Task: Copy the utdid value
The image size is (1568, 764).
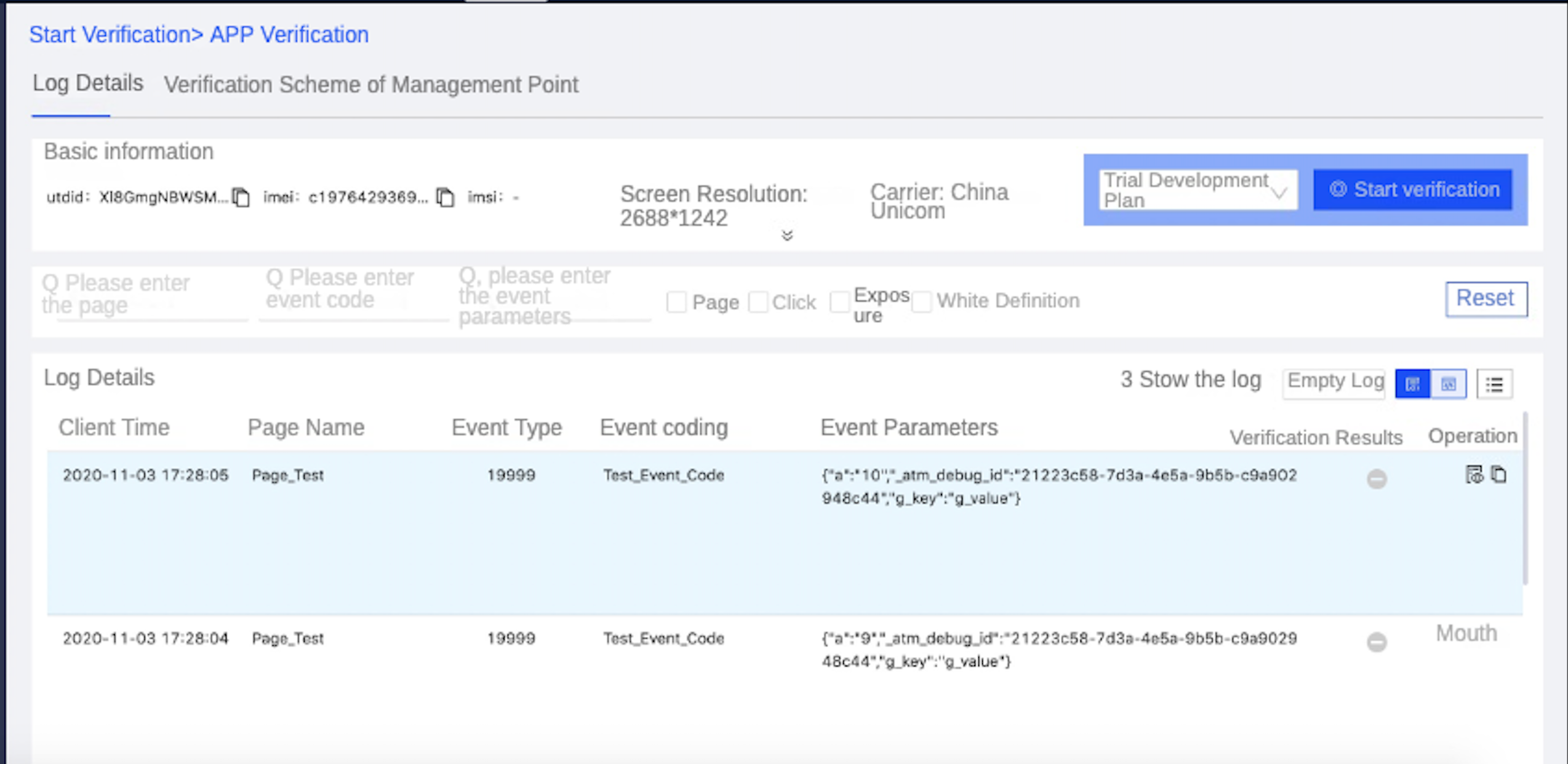Action: tap(241, 197)
